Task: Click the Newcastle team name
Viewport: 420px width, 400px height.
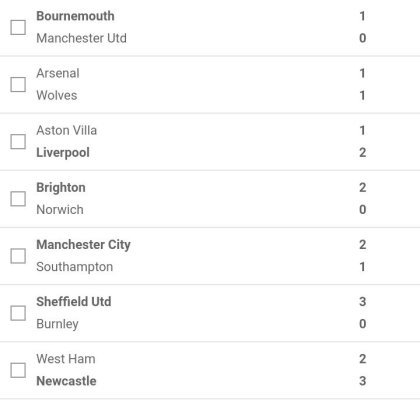Action: [x=66, y=381]
